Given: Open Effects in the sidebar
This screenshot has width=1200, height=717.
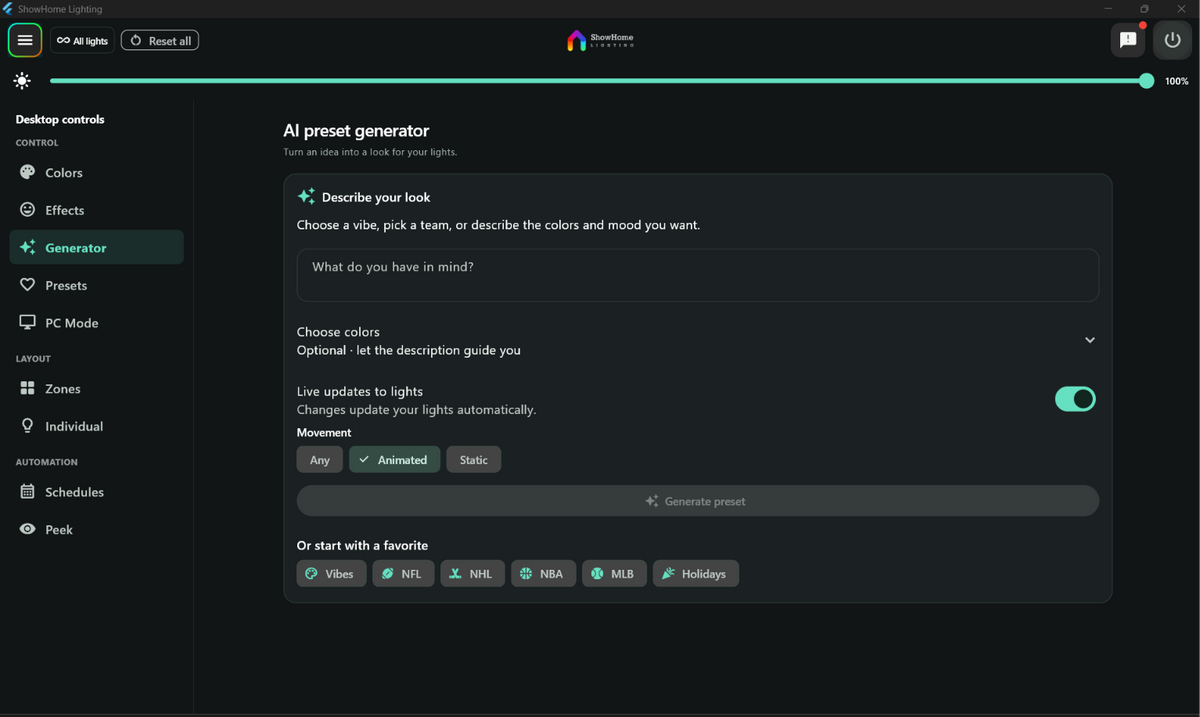Looking at the screenshot, I should click(96, 210).
